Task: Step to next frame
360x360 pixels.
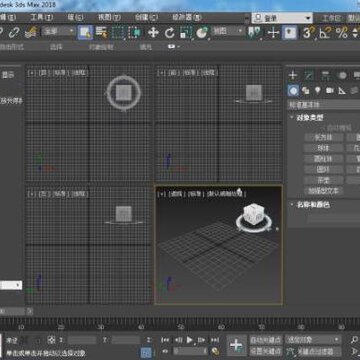Action: 201,340
